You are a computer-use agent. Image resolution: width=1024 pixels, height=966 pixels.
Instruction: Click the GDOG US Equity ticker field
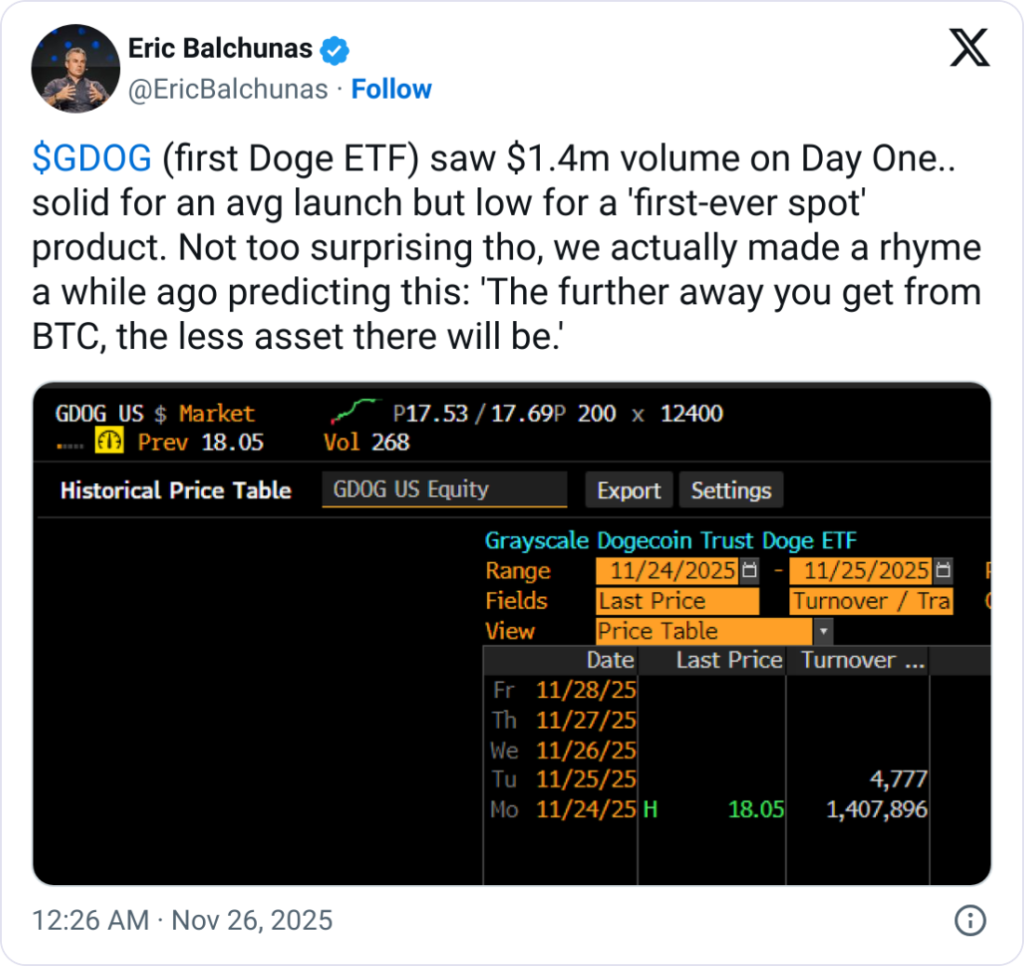tap(443, 490)
